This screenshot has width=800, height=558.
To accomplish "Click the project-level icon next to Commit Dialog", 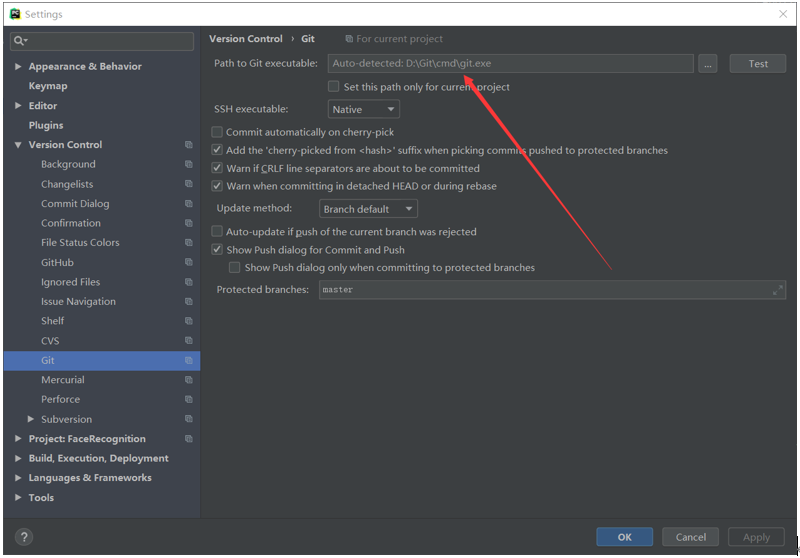I will point(189,204).
